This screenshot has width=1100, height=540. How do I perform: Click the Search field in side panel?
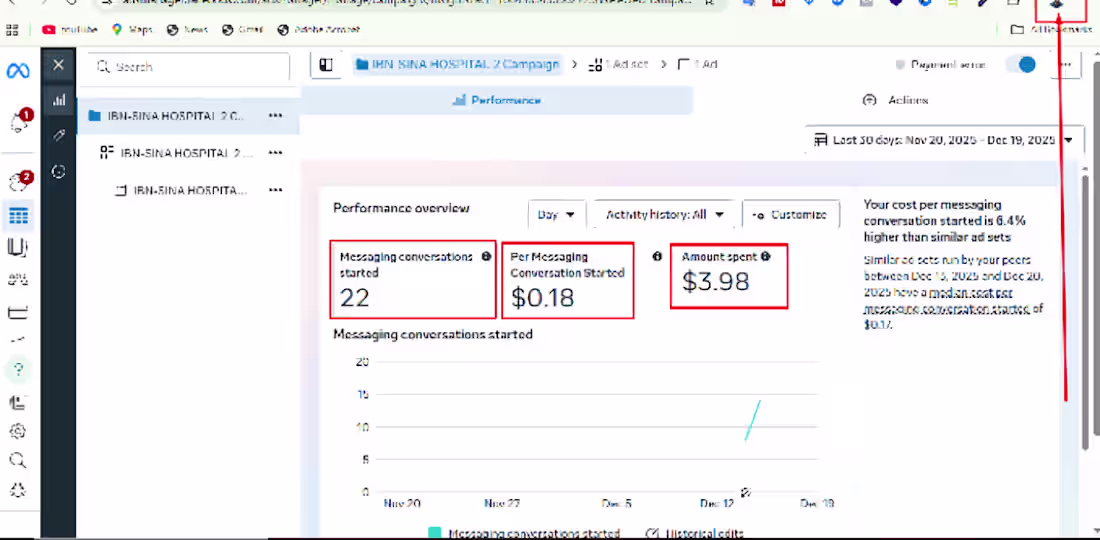click(x=189, y=67)
